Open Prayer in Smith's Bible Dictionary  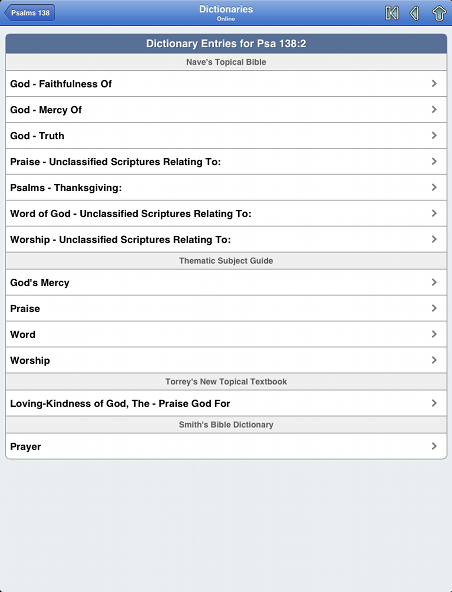(x=226, y=447)
